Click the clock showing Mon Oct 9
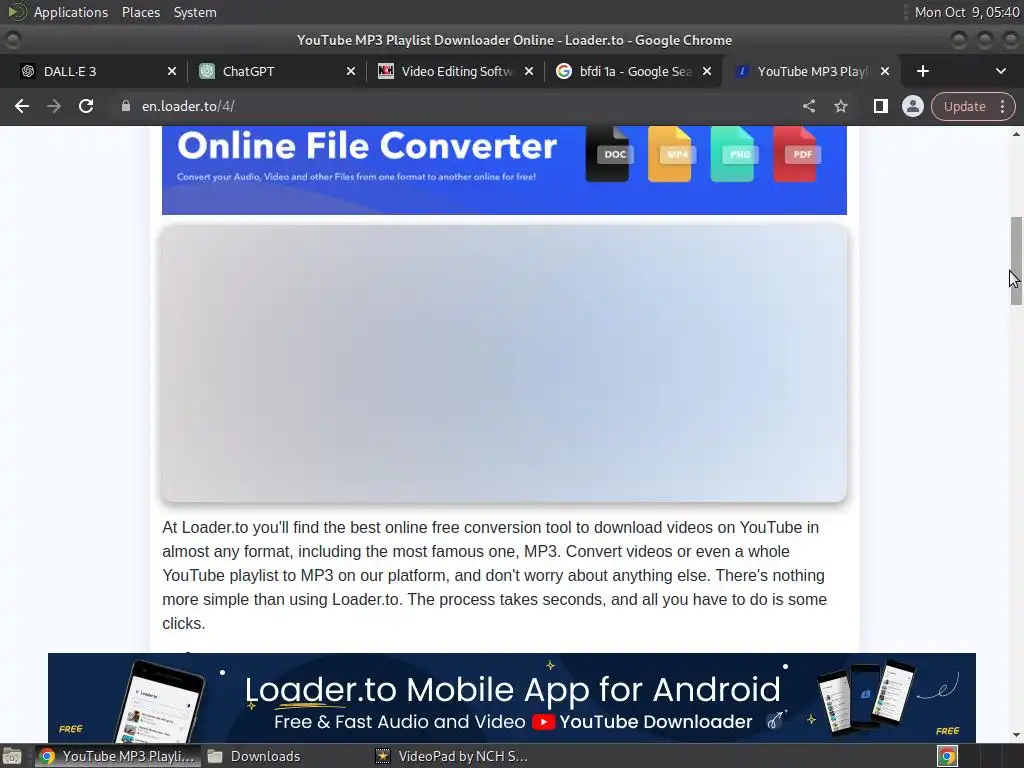 tap(967, 12)
